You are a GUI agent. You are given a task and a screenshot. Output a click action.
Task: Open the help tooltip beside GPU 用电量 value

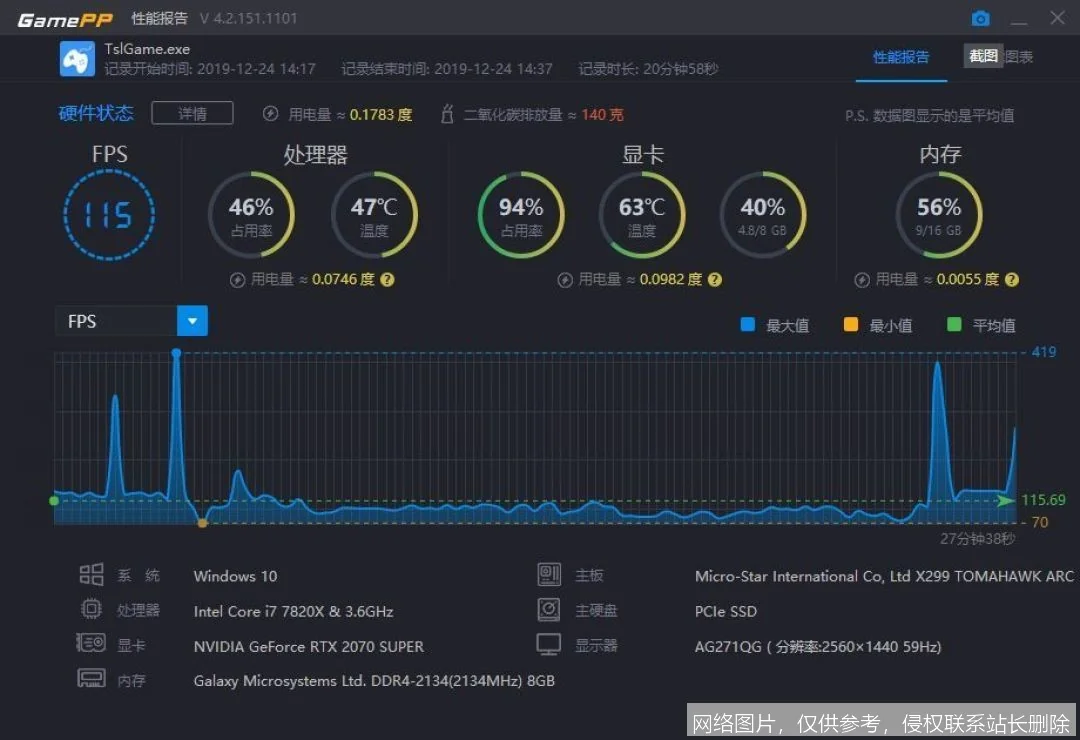[715, 279]
